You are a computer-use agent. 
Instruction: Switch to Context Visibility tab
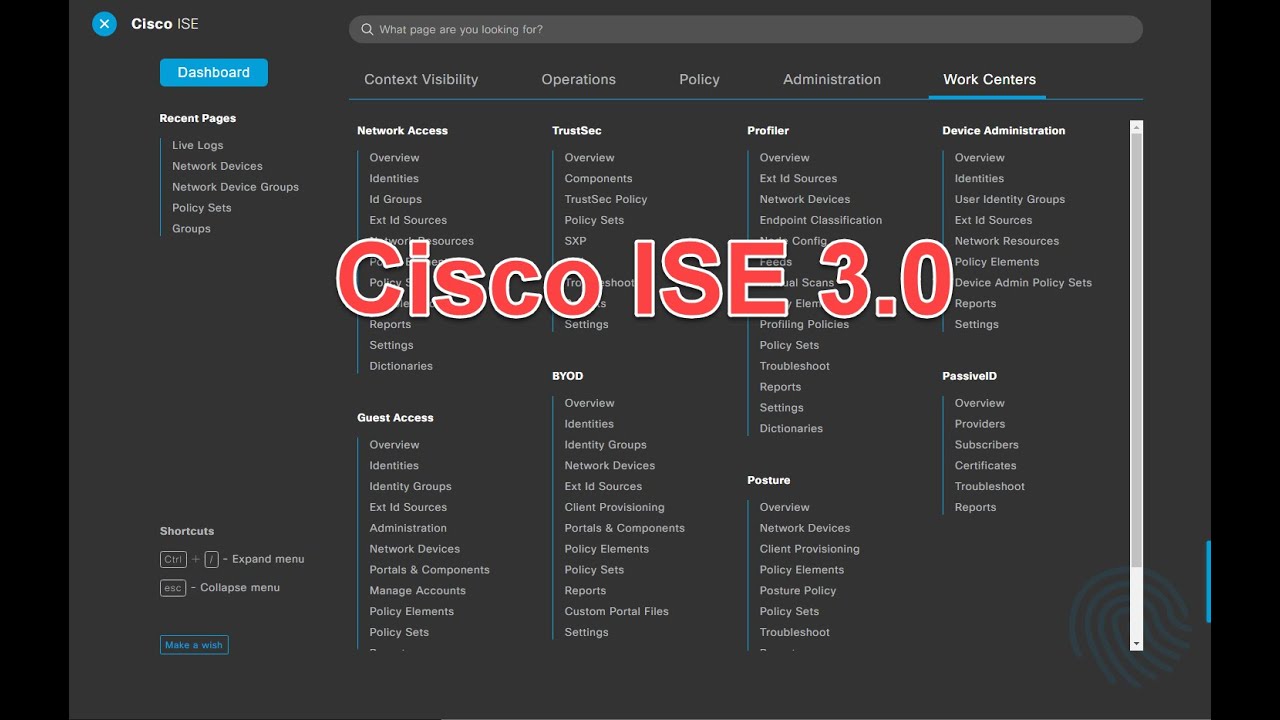pos(421,79)
